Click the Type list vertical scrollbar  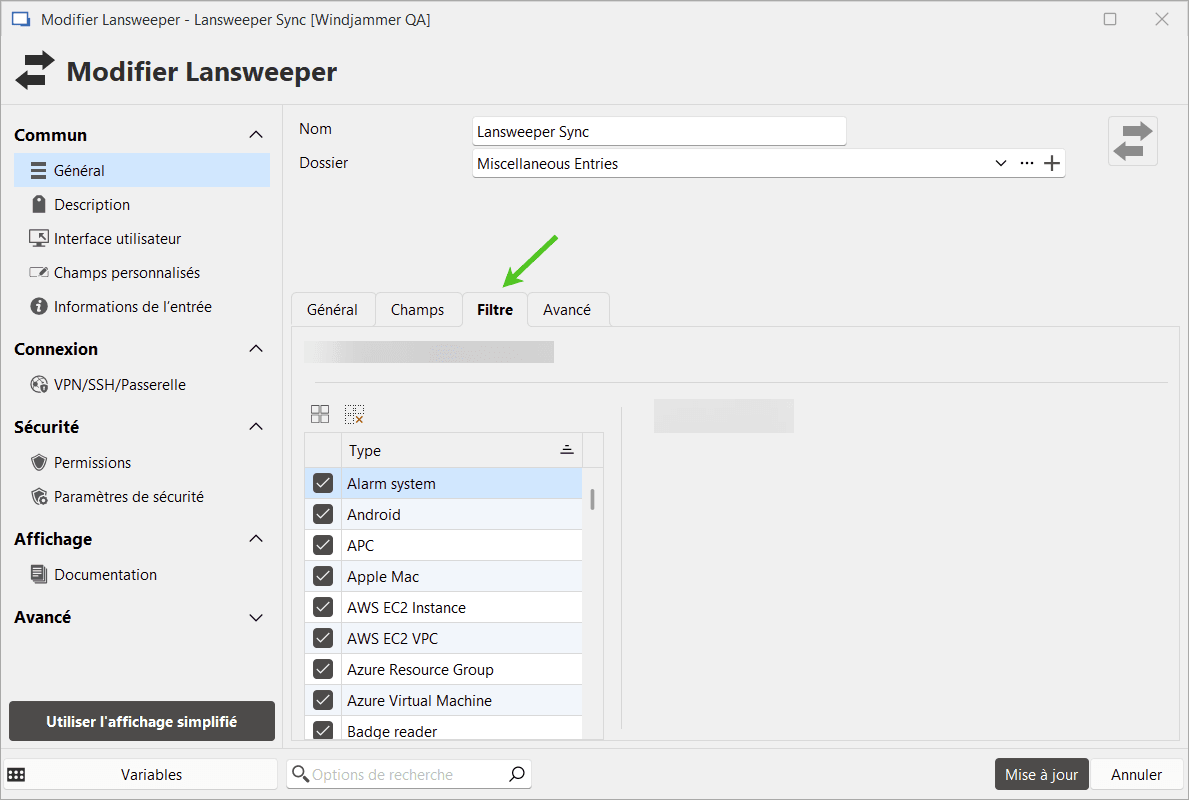[x=593, y=499]
